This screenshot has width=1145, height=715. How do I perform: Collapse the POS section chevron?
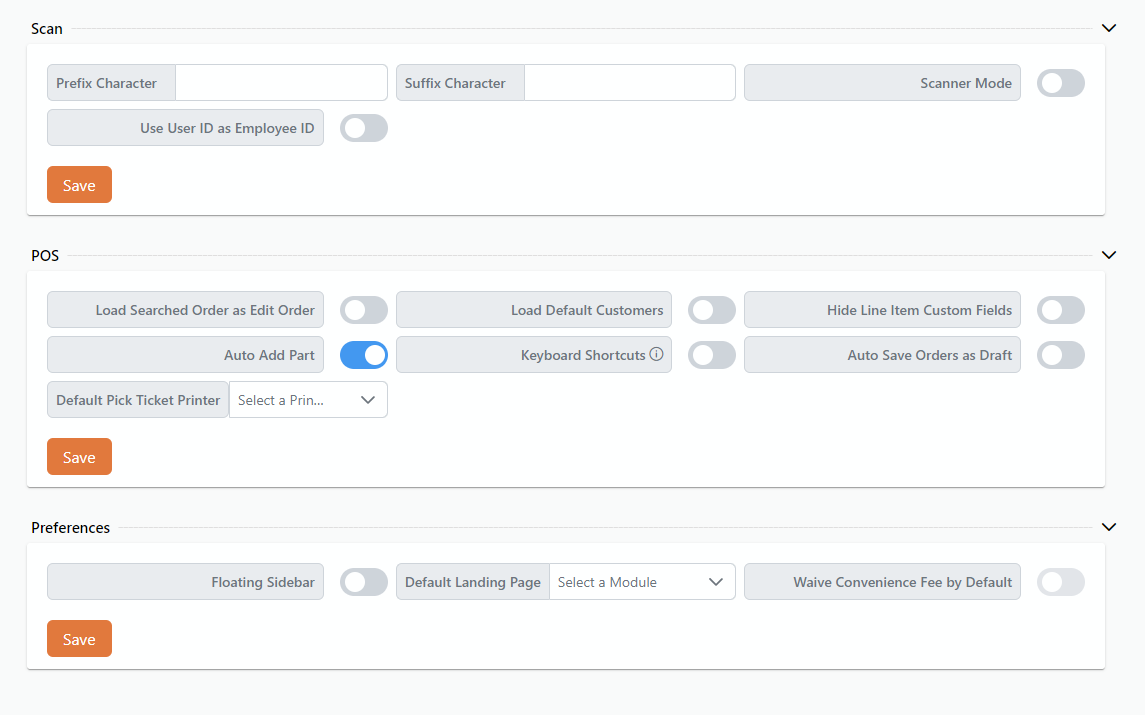tap(1108, 256)
